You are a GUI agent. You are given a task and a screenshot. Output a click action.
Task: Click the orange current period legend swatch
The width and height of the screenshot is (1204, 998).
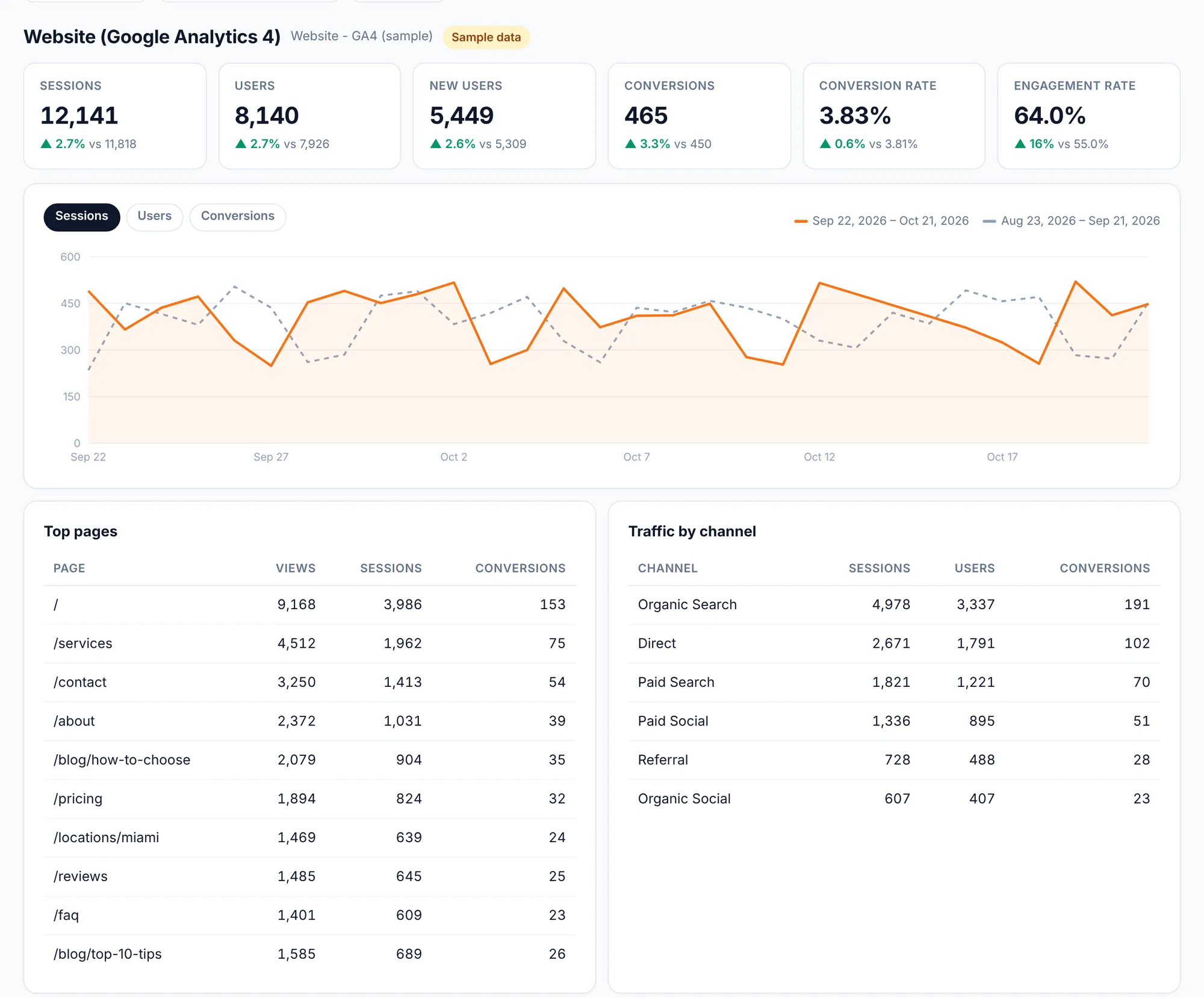(x=801, y=222)
